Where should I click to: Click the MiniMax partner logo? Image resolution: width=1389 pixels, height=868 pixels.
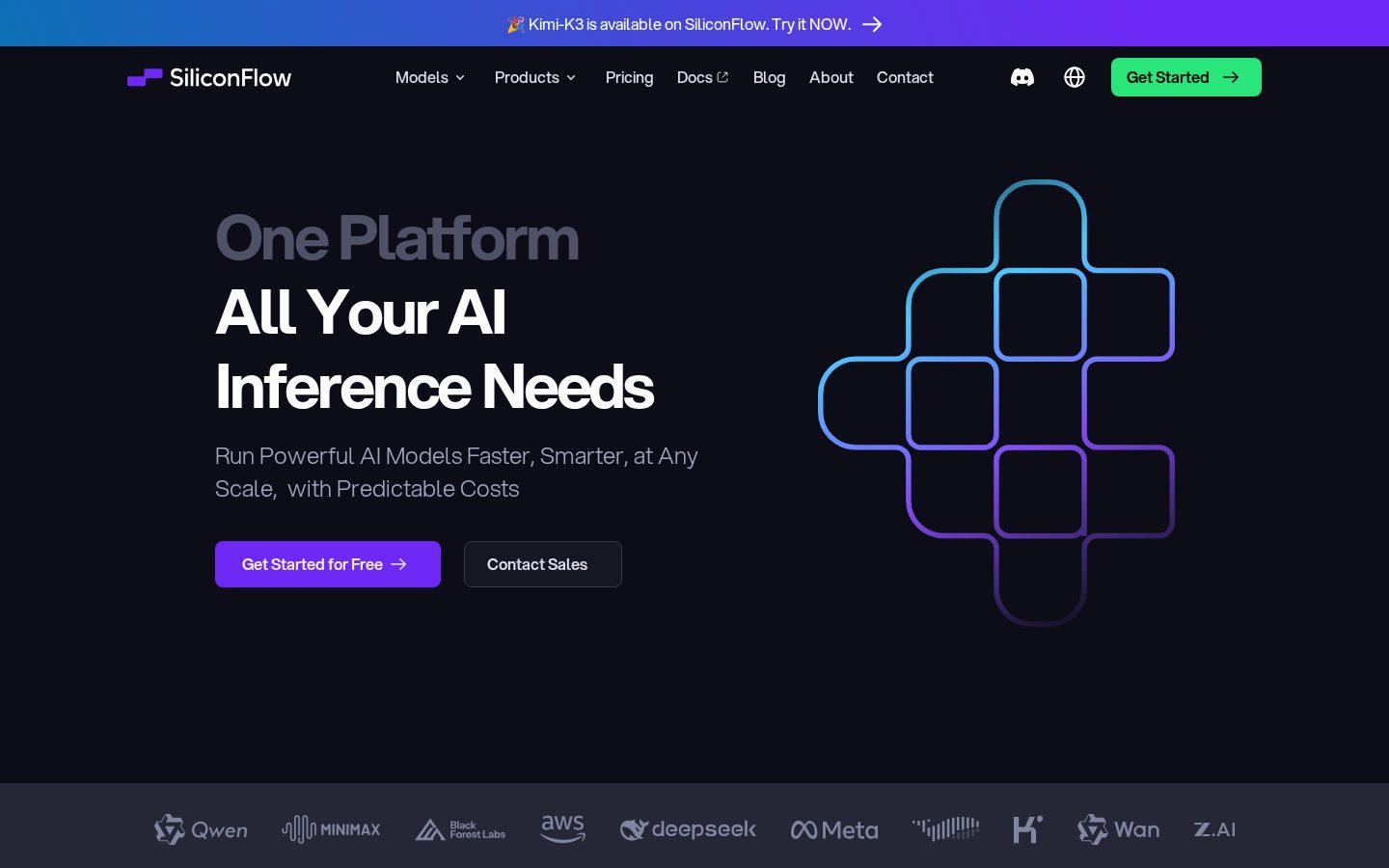(x=331, y=829)
